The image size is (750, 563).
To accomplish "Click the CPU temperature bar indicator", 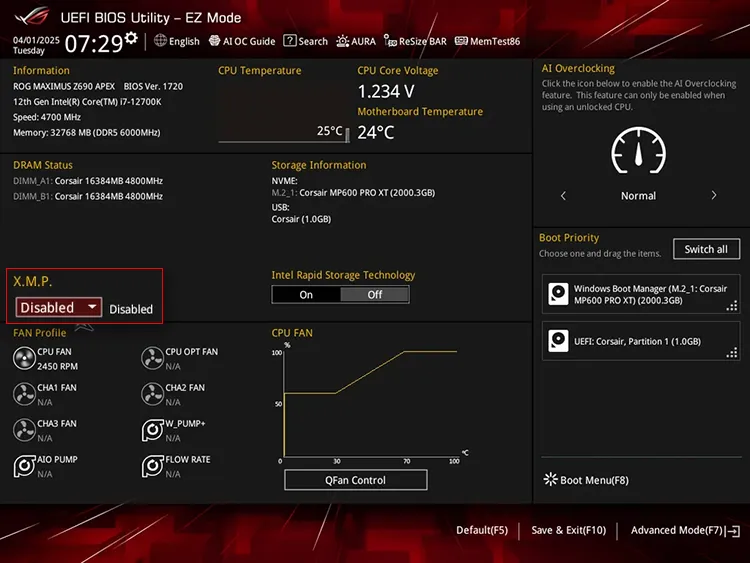I will 347,135.
